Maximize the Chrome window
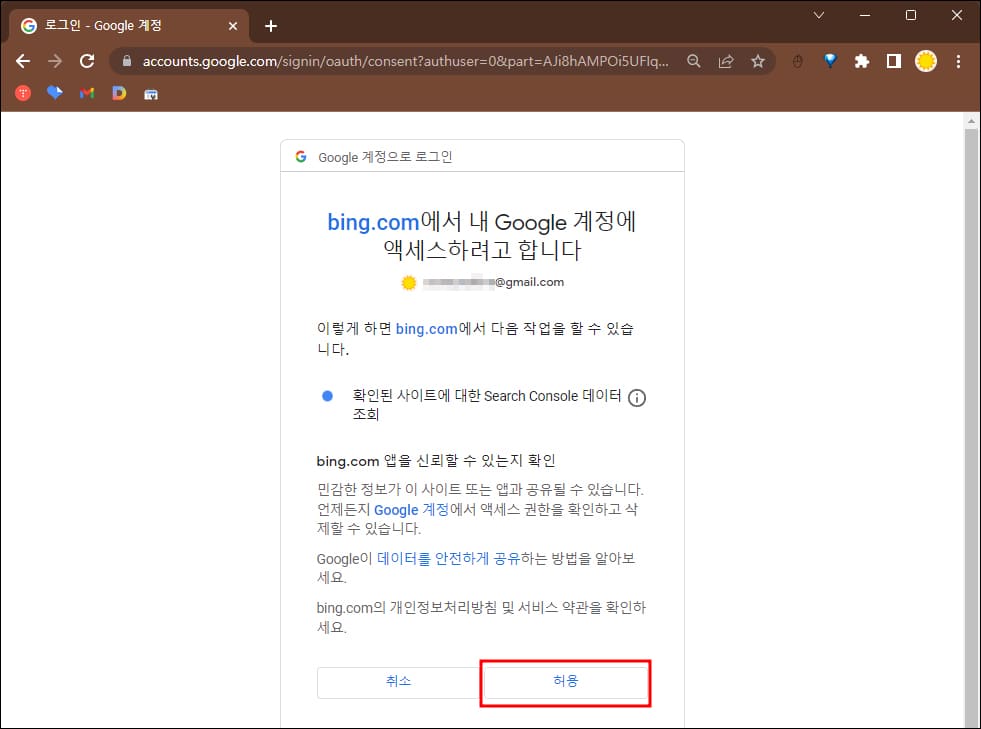 pos(911,15)
